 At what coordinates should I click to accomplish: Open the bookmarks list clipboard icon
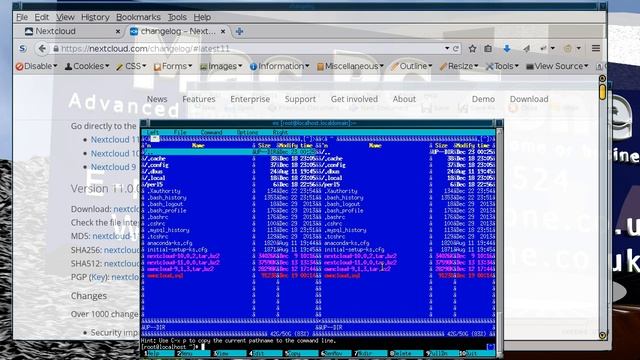(488, 49)
